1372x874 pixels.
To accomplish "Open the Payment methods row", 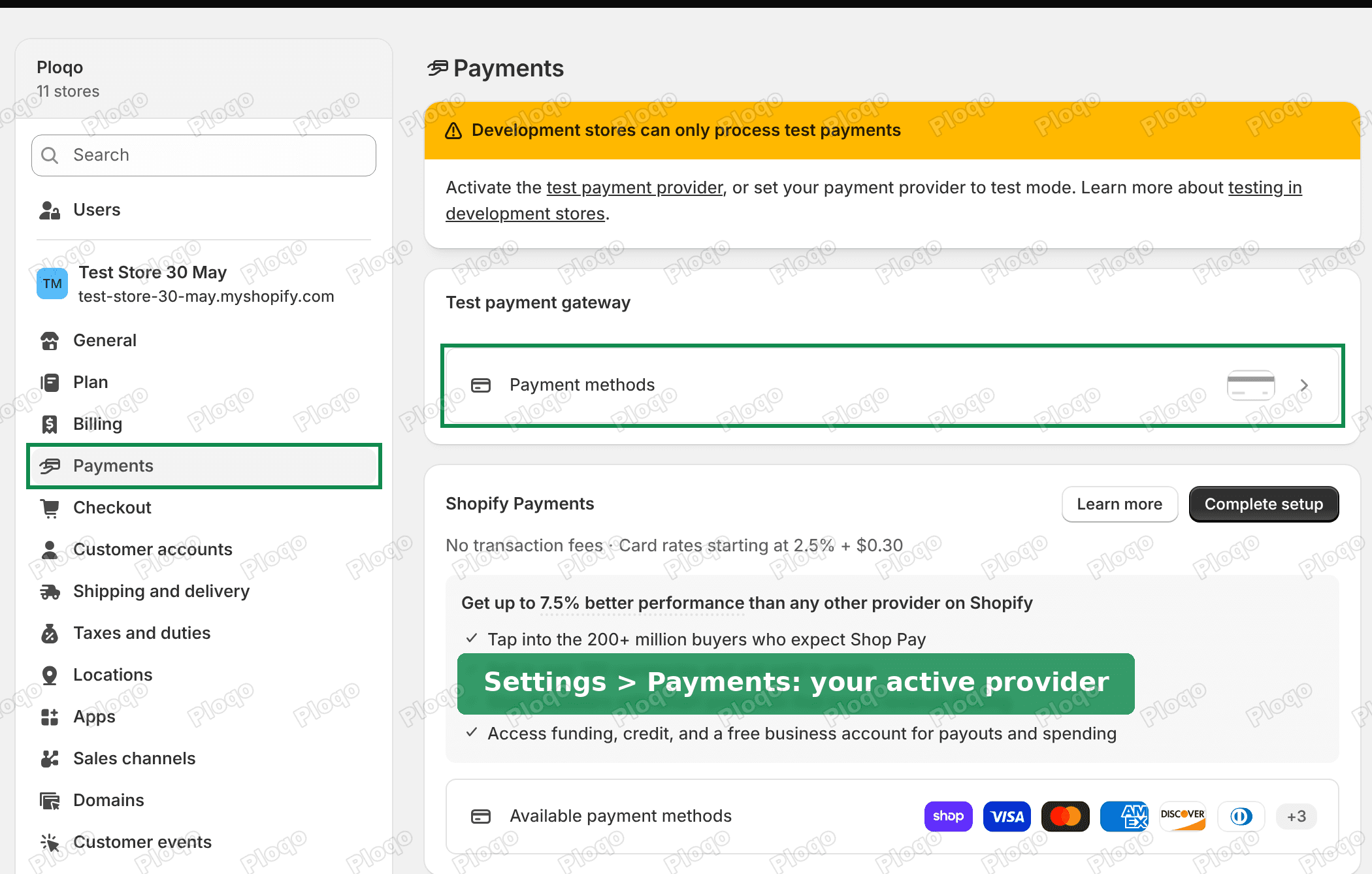I will coord(892,385).
